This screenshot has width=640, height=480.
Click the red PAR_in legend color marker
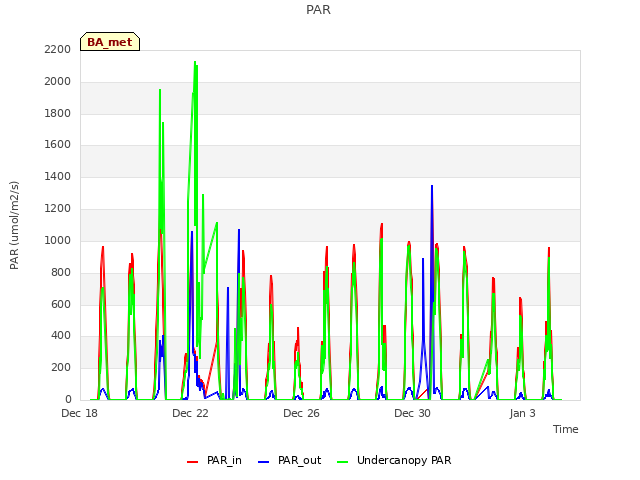point(192,462)
